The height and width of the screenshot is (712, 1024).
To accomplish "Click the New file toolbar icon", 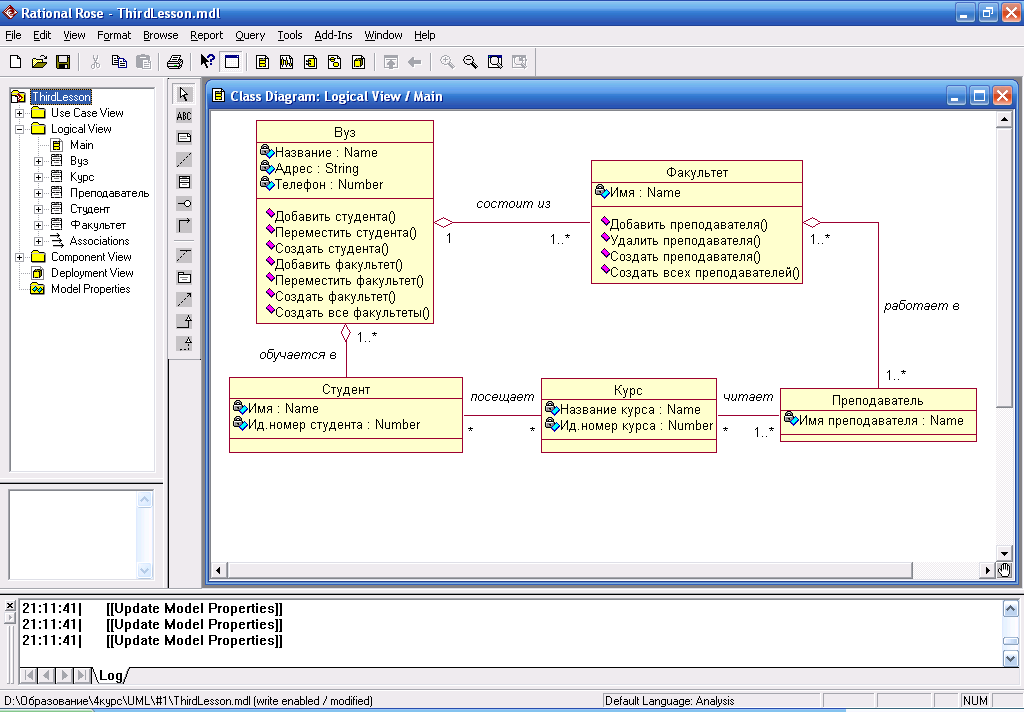I will coord(15,62).
